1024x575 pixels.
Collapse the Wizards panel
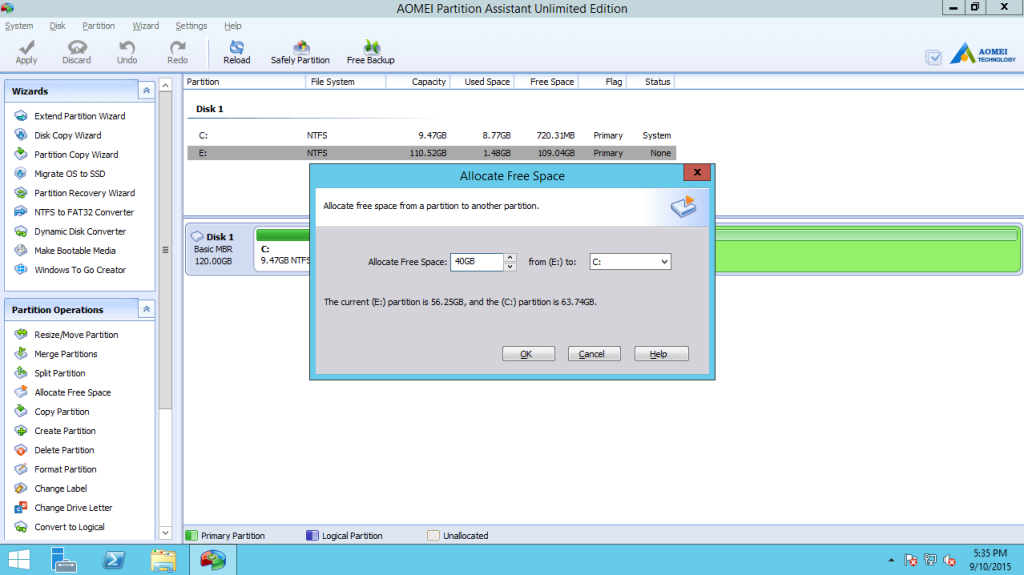pyautogui.click(x=146, y=91)
